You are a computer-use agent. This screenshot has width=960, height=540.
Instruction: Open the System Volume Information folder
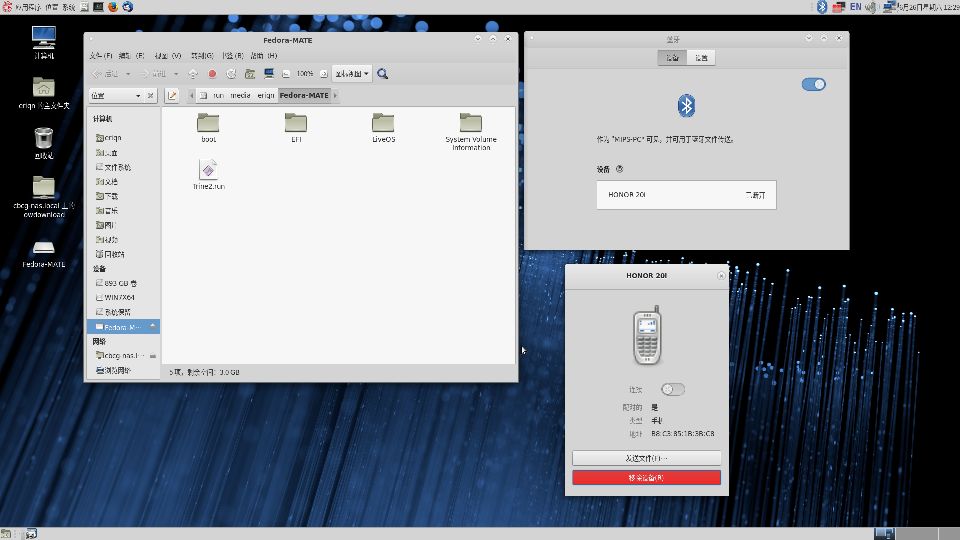point(471,131)
